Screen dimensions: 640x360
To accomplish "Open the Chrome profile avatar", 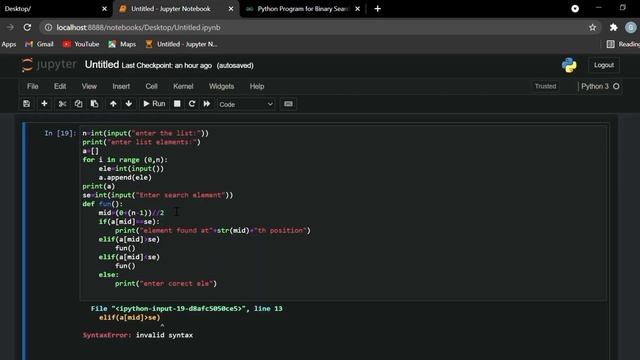I will (x=631, y=27).
